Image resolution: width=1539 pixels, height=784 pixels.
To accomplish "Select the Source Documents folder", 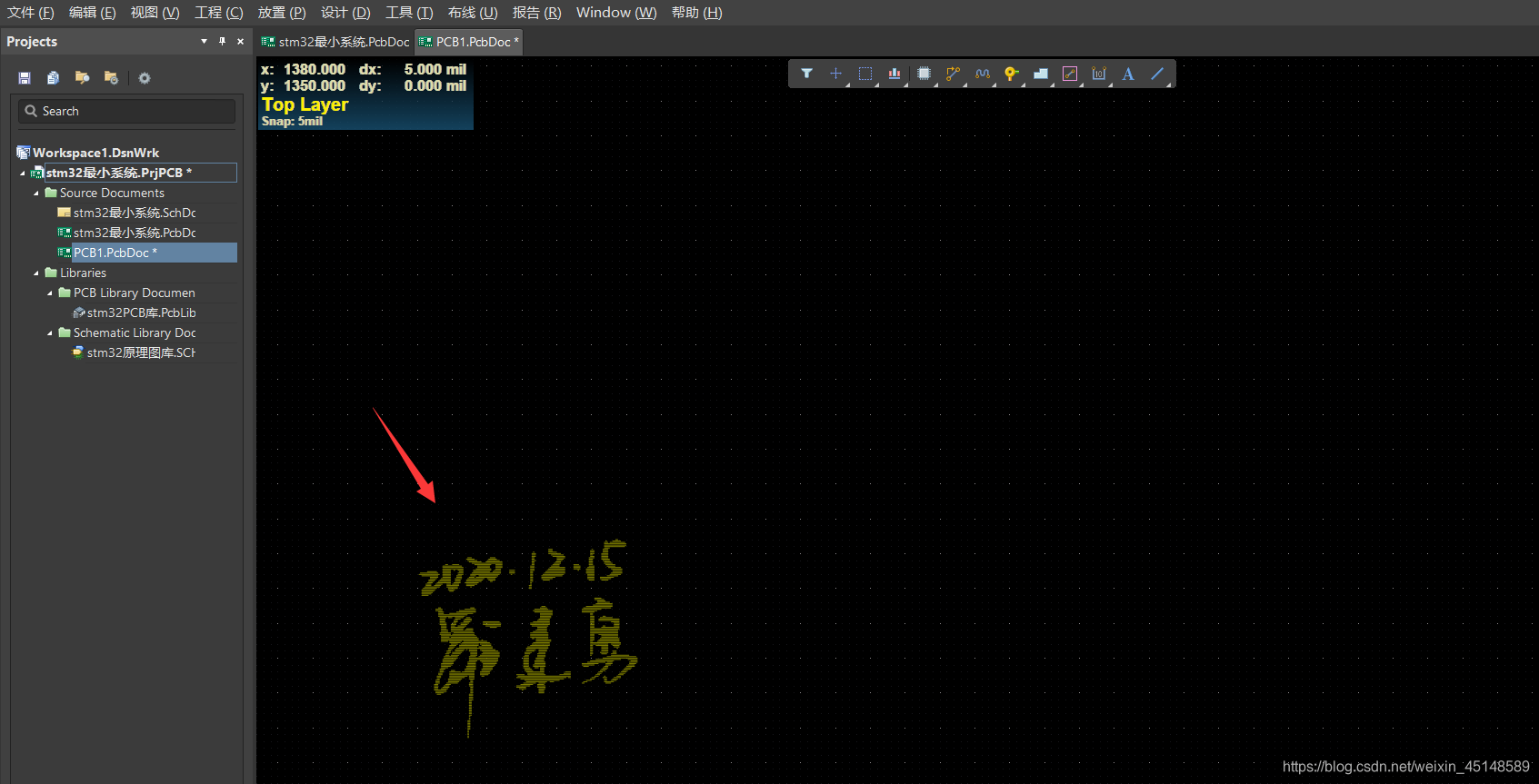I will [112, 193].
